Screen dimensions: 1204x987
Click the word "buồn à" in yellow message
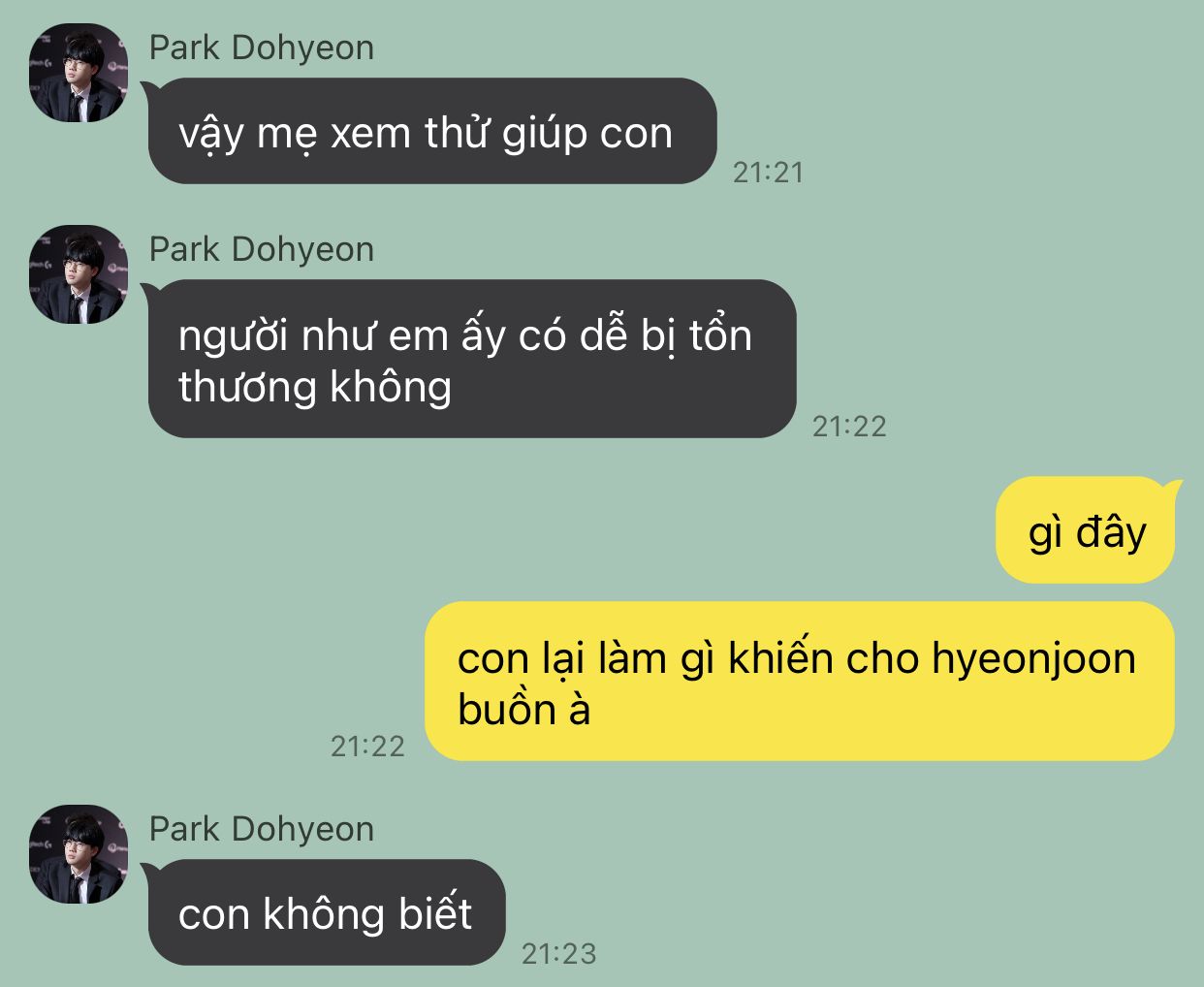[x=524, y=710]
